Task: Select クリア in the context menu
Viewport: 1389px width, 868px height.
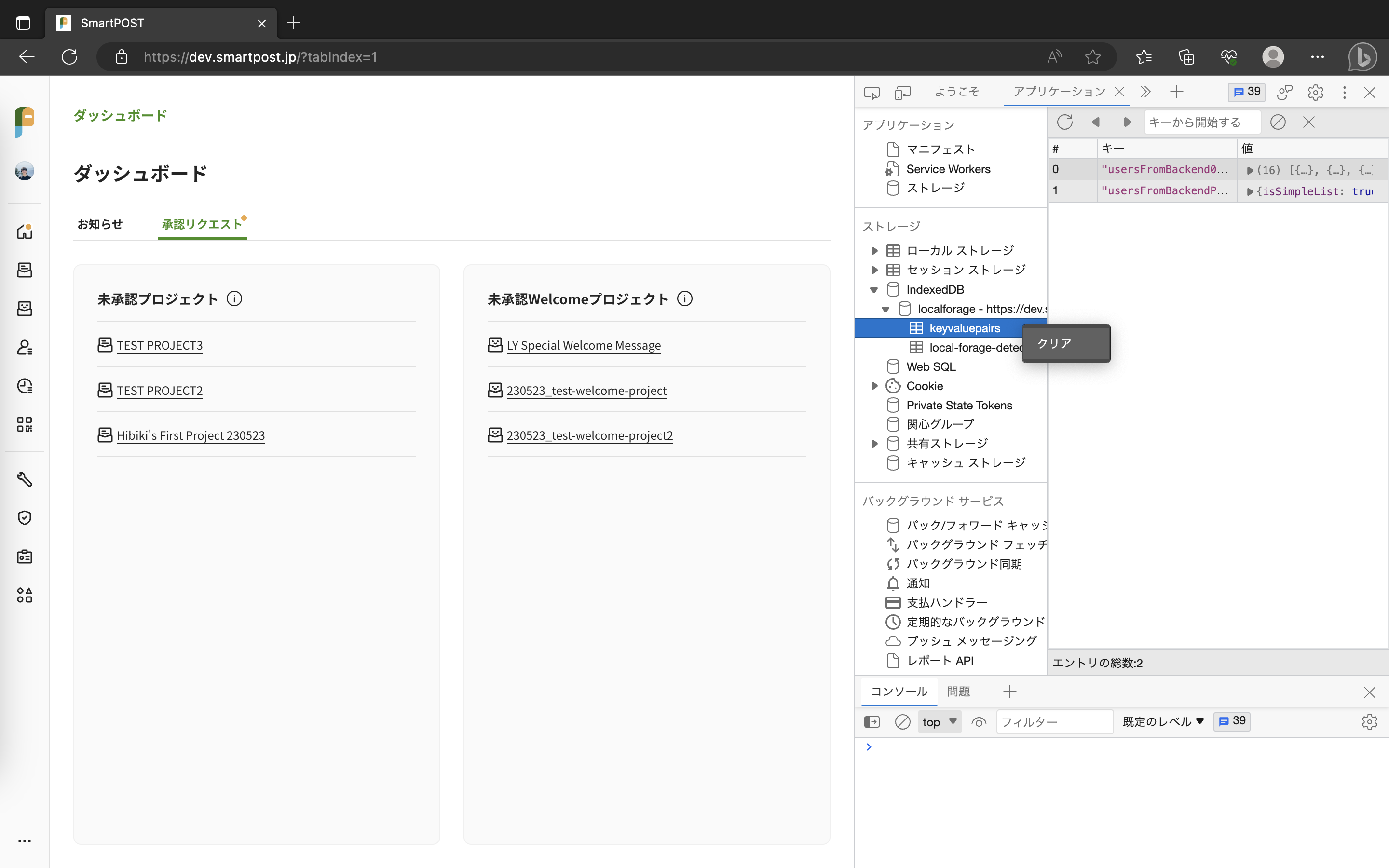Action: 1054,343
